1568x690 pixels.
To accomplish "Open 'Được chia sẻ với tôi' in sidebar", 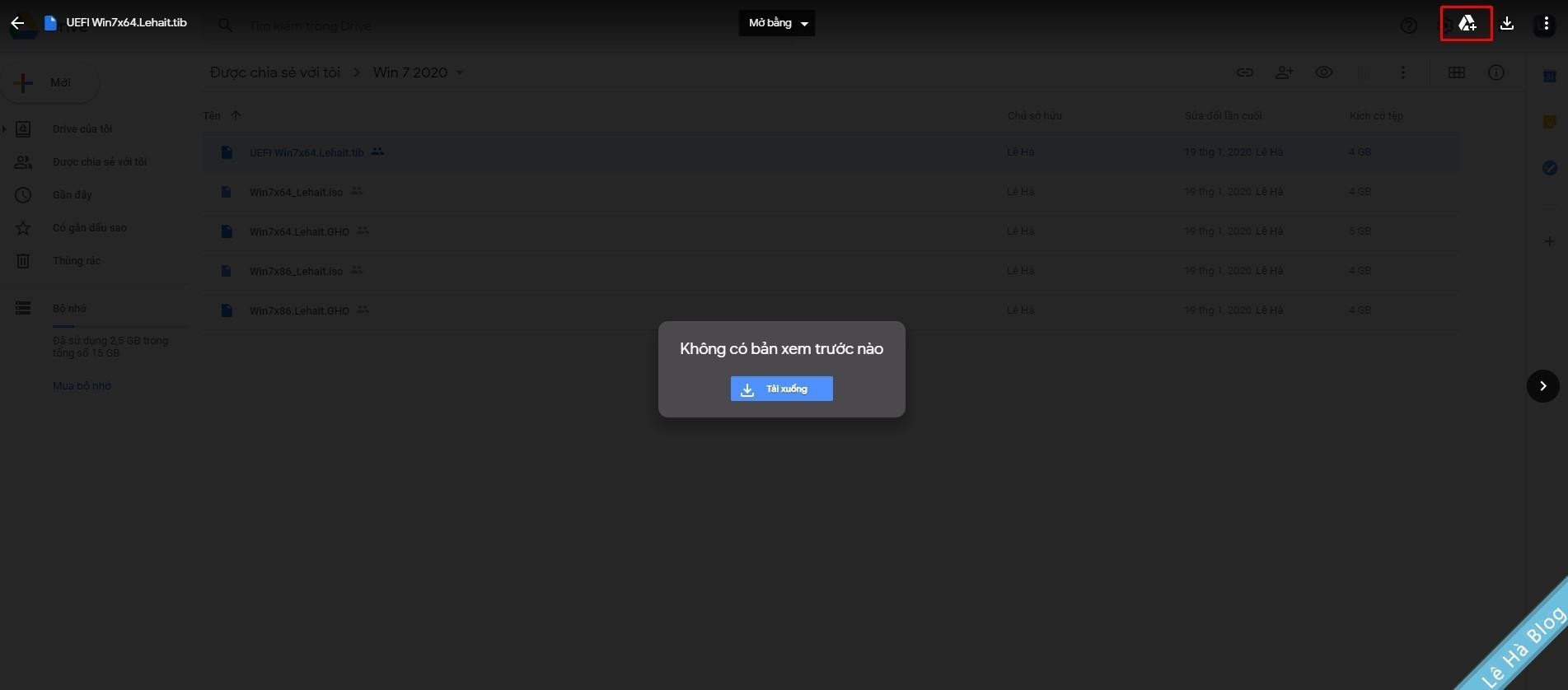I will [99, 162].
